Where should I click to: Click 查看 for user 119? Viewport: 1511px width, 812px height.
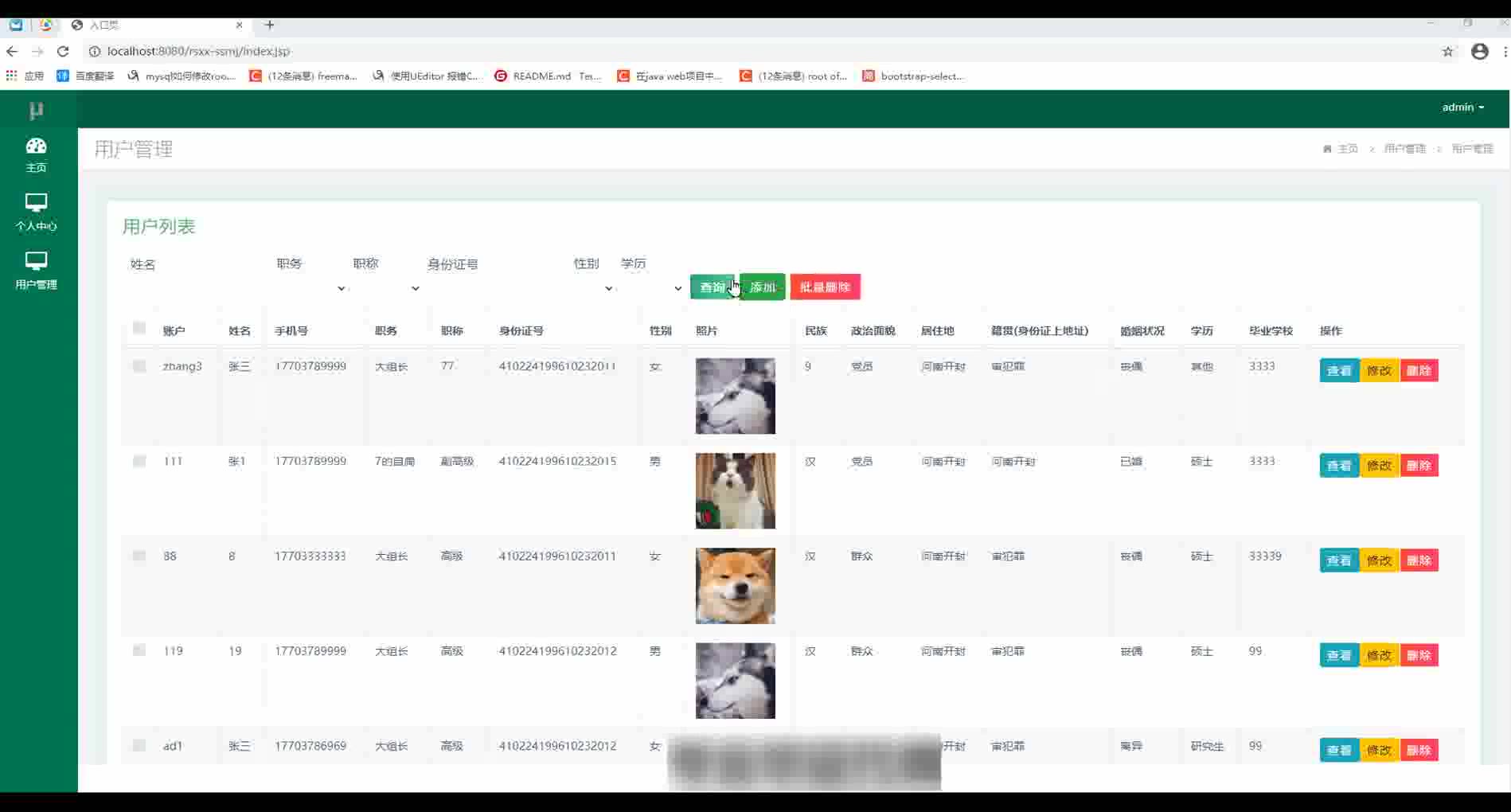pyautogui.click(x=1339, y=655)
